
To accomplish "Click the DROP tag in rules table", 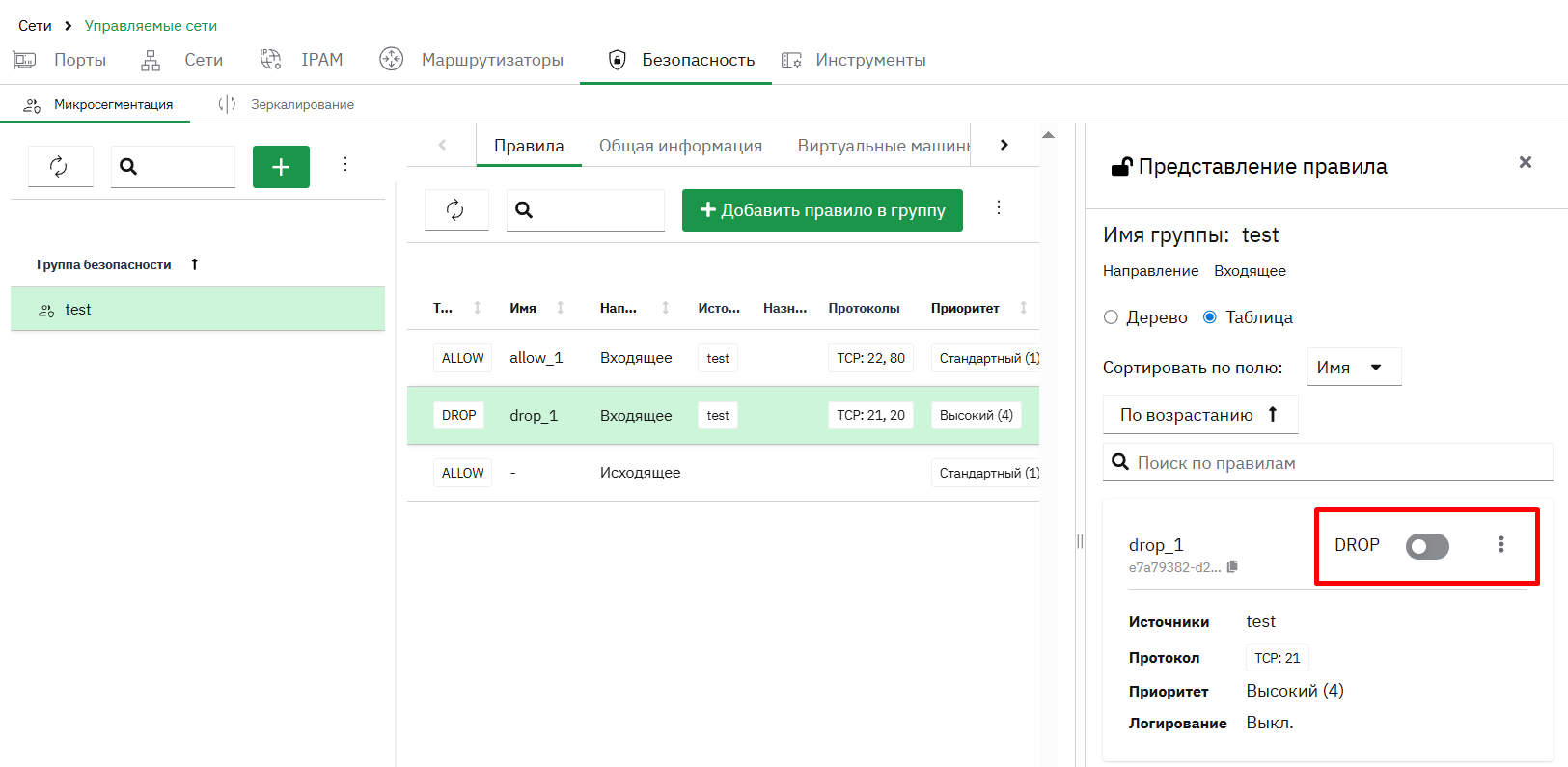I will [x=458, y=415].
